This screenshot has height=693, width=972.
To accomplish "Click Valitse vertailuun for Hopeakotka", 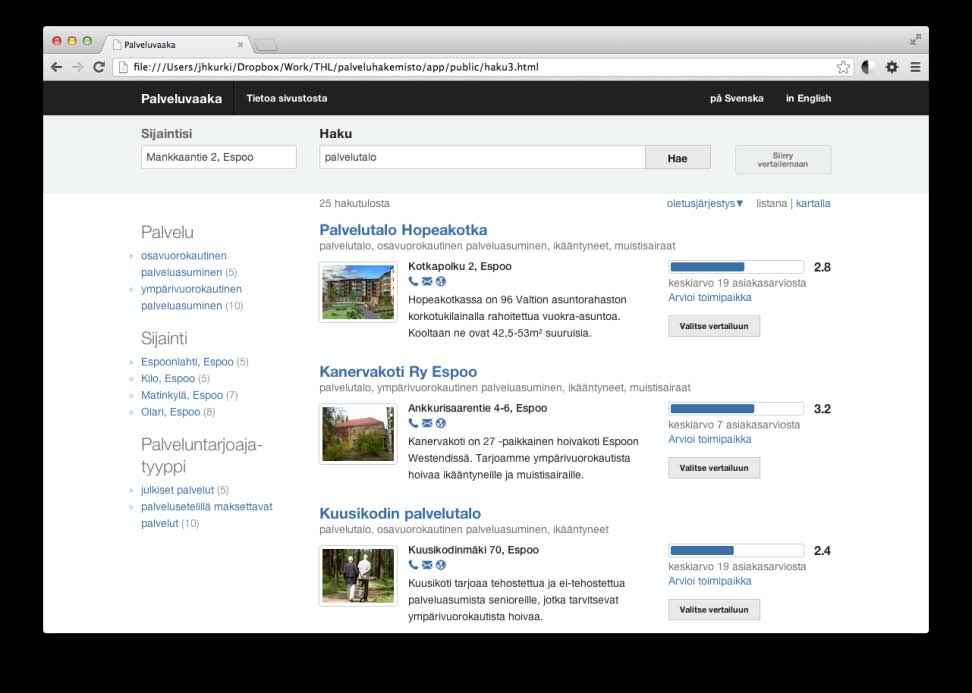I will point(714,326).
